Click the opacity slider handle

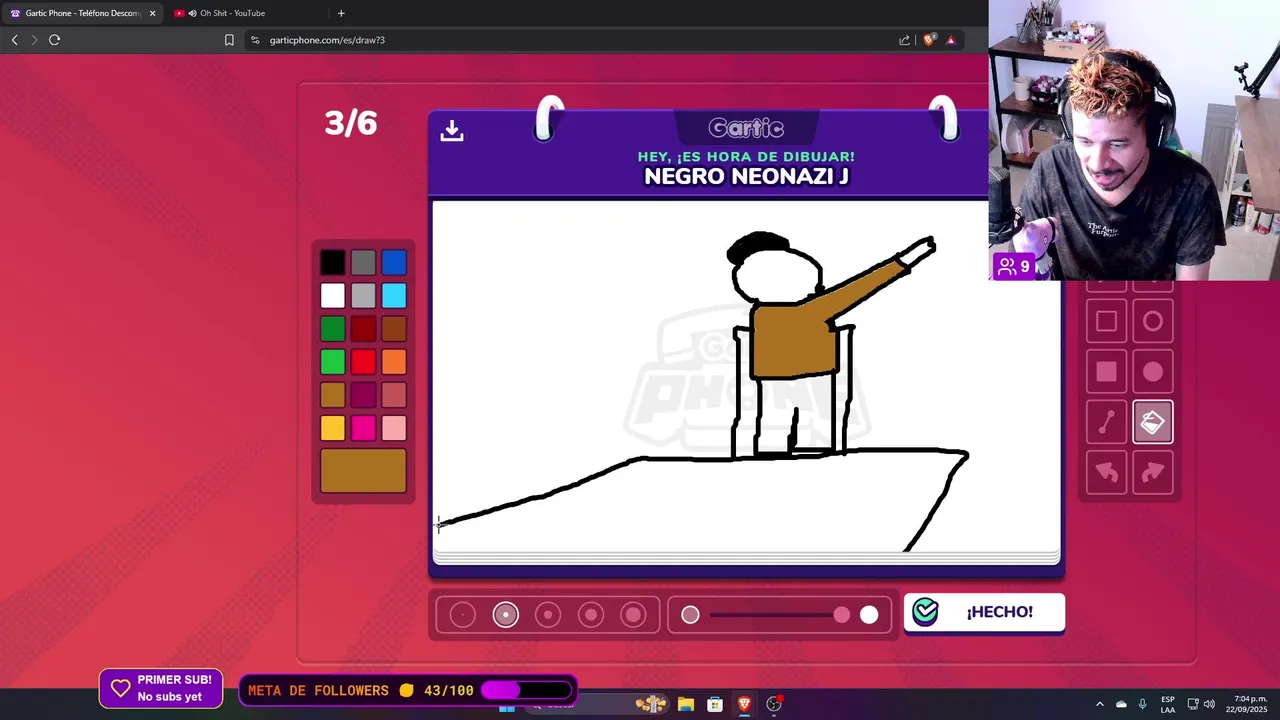click(842, 615)
